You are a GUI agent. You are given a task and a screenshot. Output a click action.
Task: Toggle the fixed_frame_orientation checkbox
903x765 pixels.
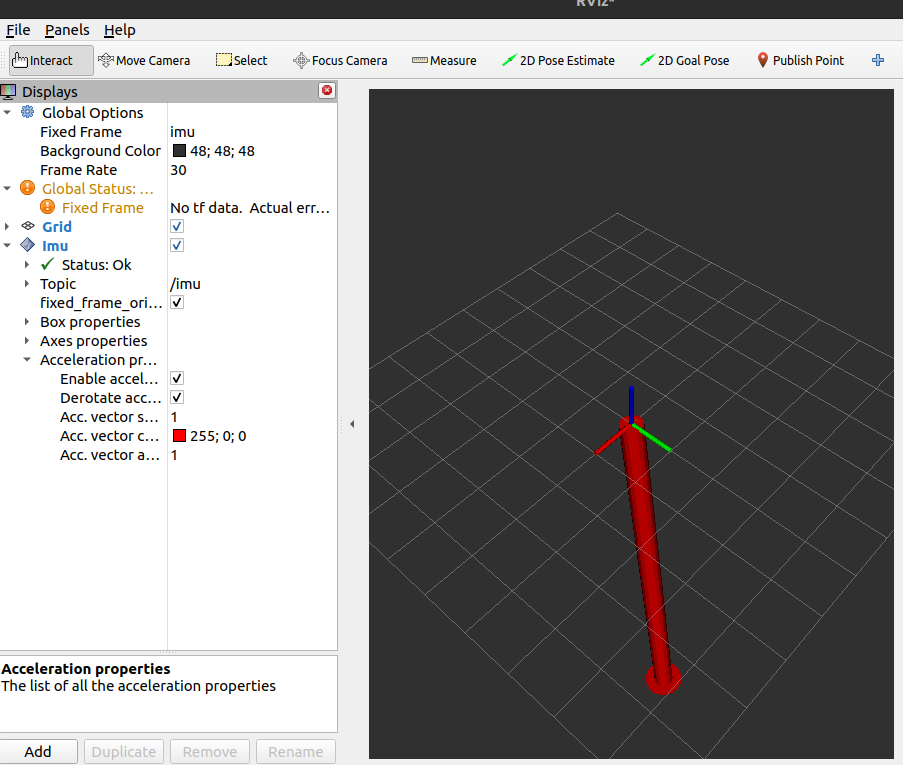click(x=177, y=302)
